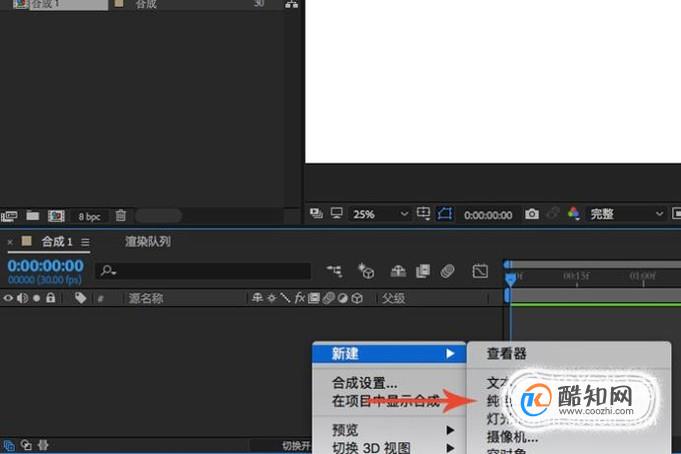The image size is (681, 454).
Task: Click the 源名称 column header
Action: (x=145, y=298)
